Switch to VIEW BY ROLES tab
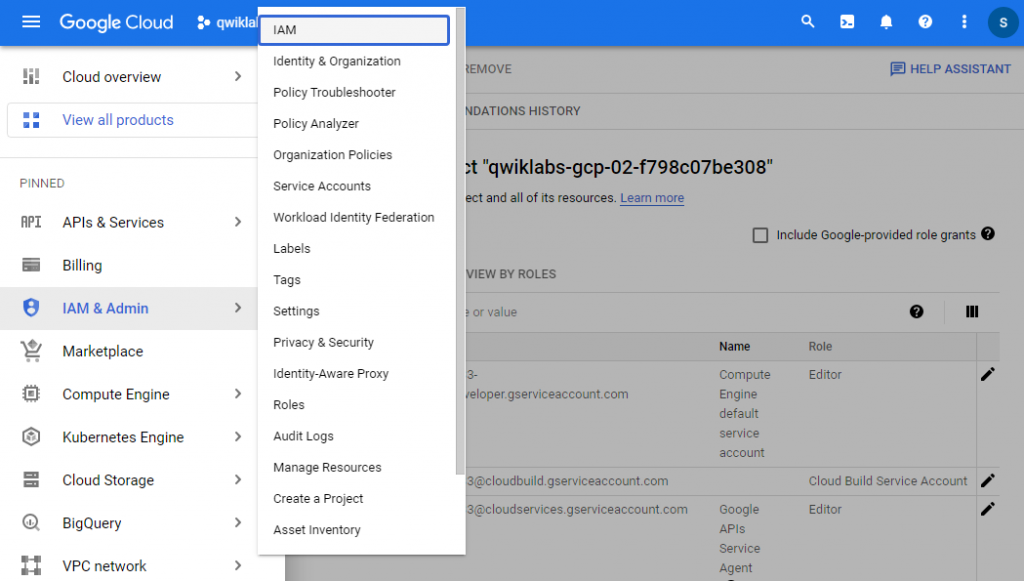Screen dimensions: 1024x581 coord(511,274)
